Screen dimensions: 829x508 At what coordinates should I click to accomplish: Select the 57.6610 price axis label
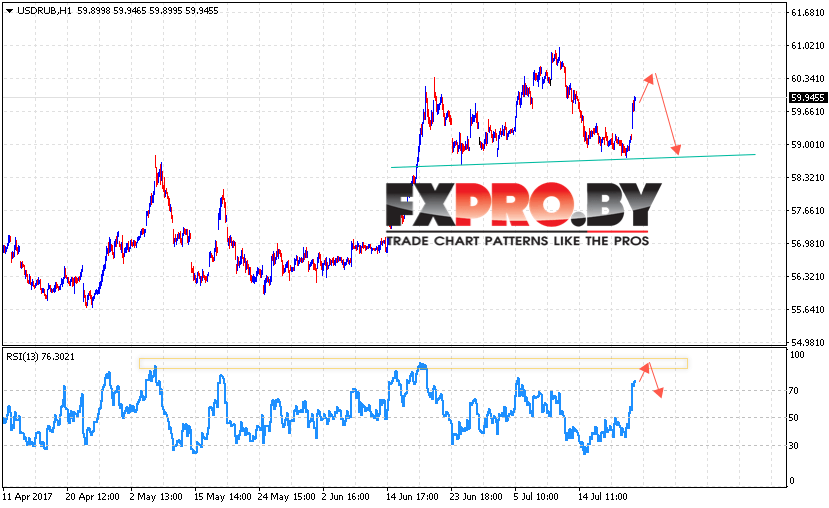click(808, 210)
